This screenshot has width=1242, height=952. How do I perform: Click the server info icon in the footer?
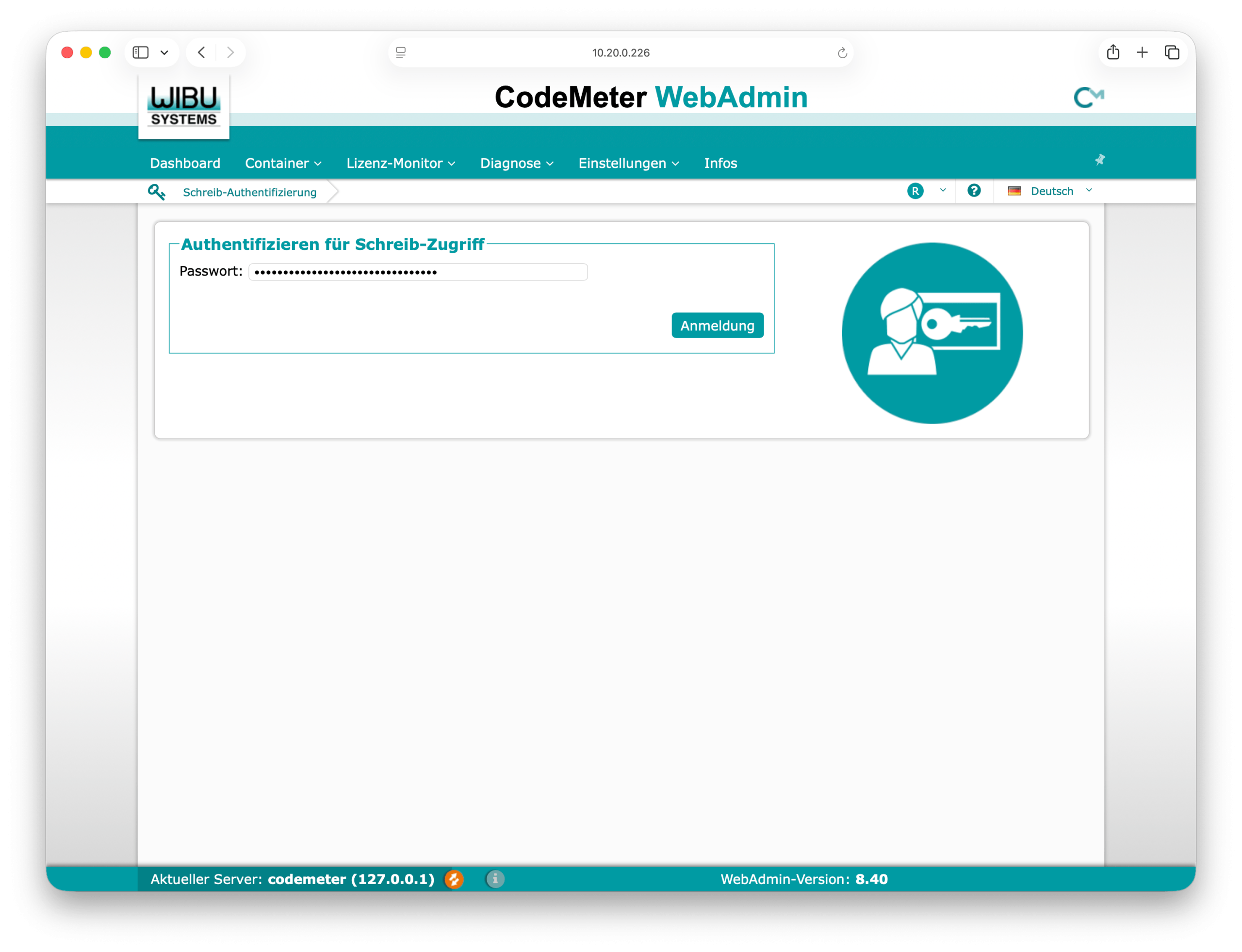[x=495, y=879]
